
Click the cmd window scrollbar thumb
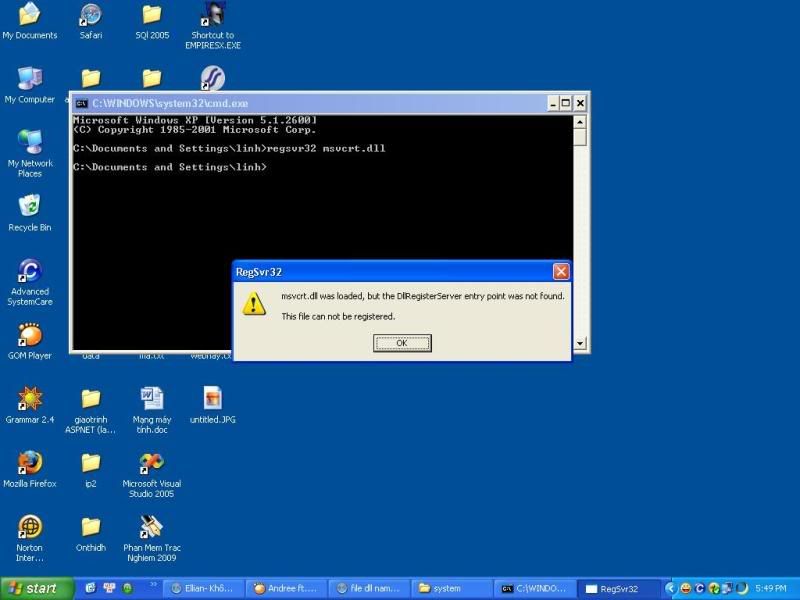pos(580,137)
